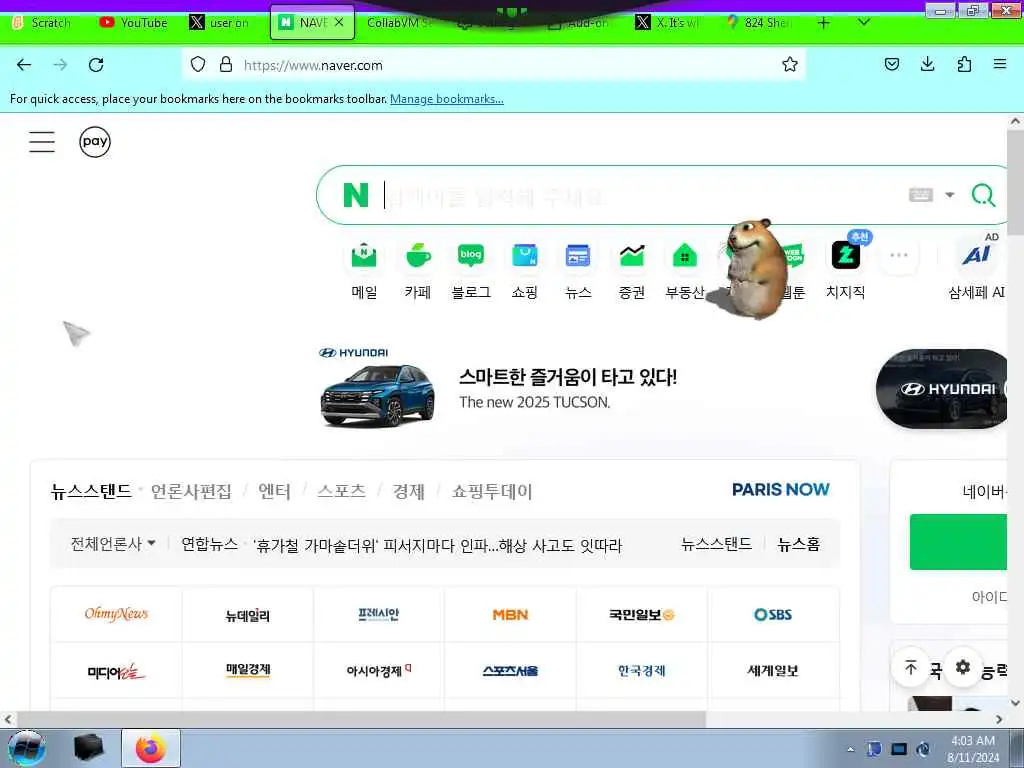1024x768 pixels.
Task: Select the 뉴스스탠드 section tab
Action: [91, 491]
